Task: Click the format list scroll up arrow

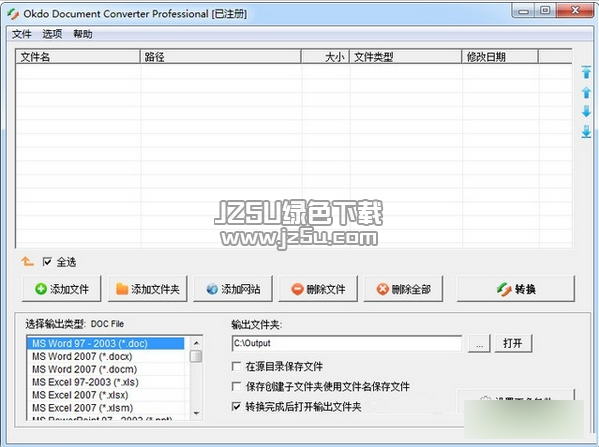Action: [196, 343]
